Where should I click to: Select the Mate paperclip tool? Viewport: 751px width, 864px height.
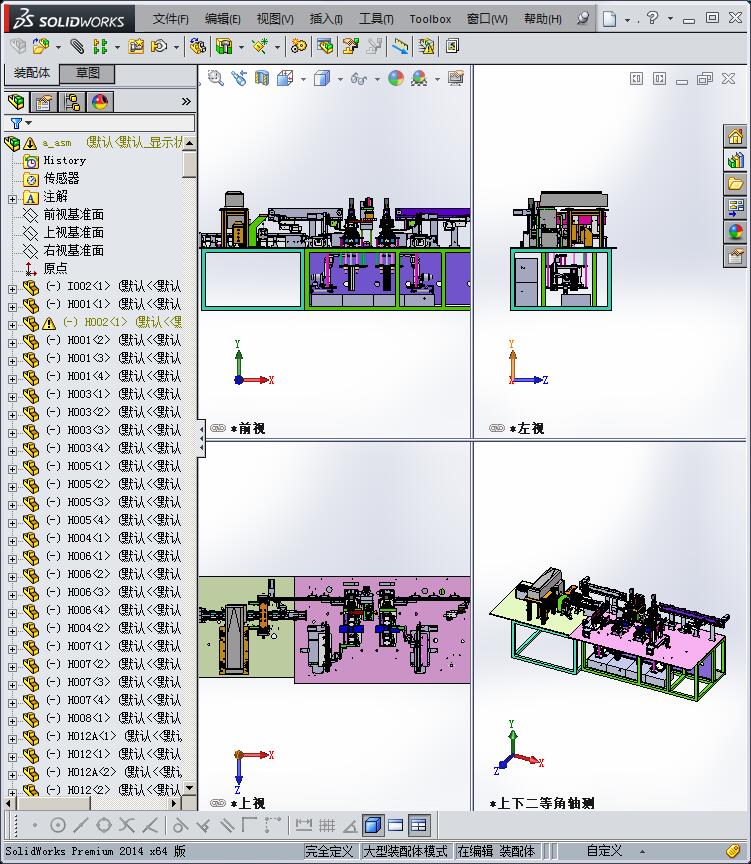click(x=77, y=46)
